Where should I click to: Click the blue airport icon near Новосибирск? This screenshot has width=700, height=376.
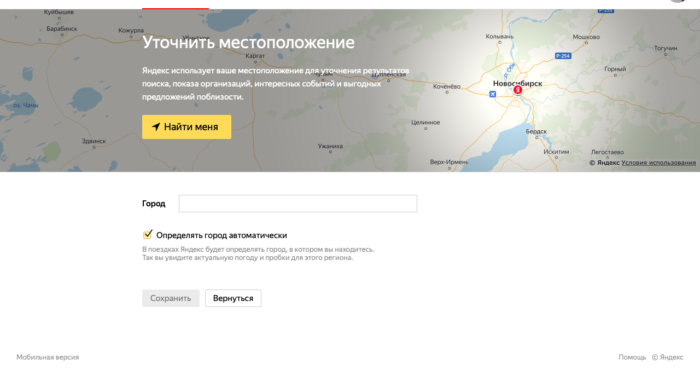[492, 94]
